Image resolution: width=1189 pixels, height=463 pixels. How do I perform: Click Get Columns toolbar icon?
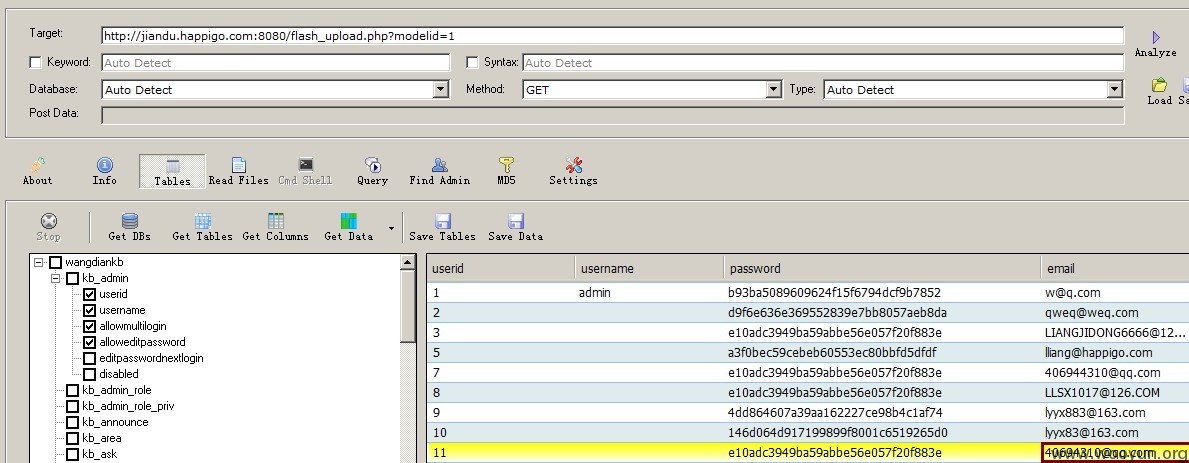(x=275, y=221)
